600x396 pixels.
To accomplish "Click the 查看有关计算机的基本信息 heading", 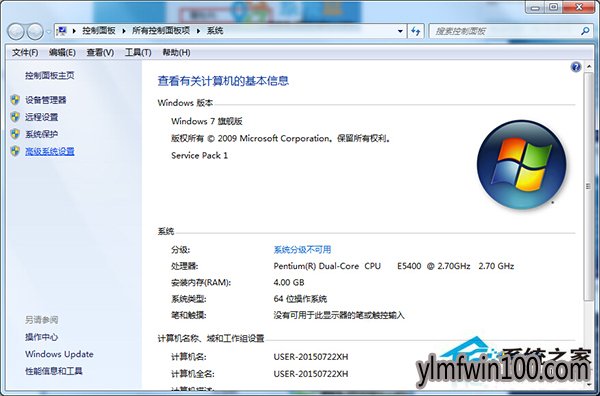I will 223,81.
